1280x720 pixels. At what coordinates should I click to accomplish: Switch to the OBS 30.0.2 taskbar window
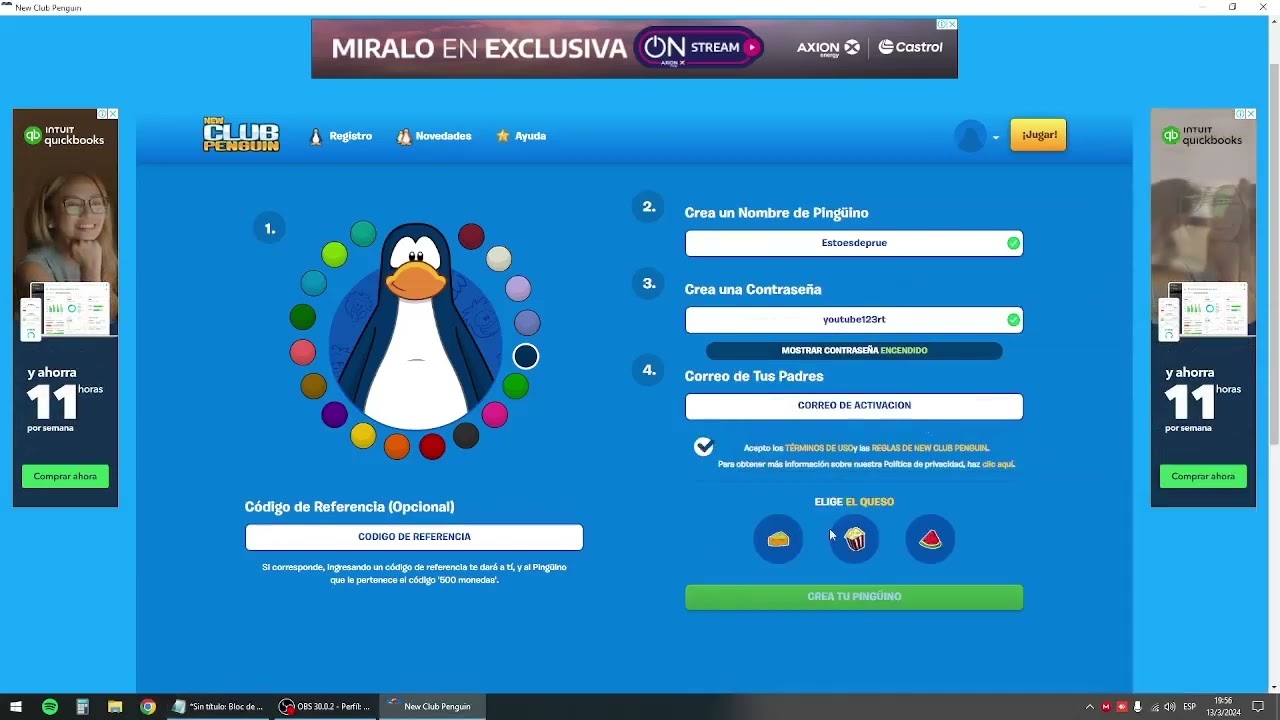point(325,707)
